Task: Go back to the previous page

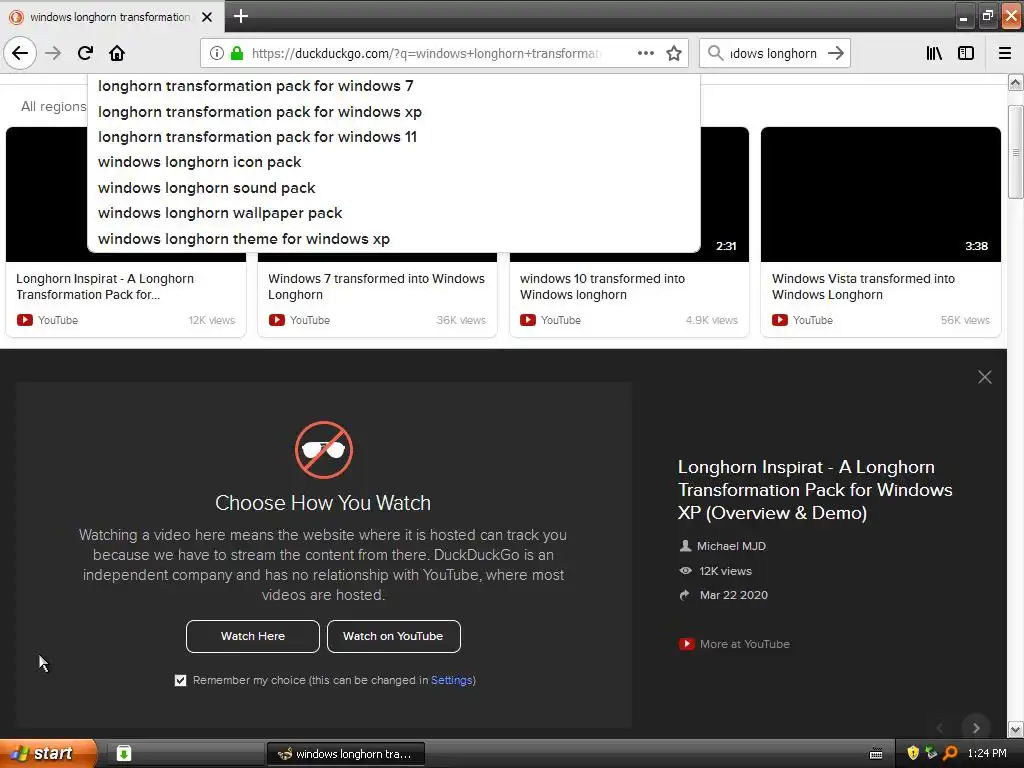Action: 20,54
